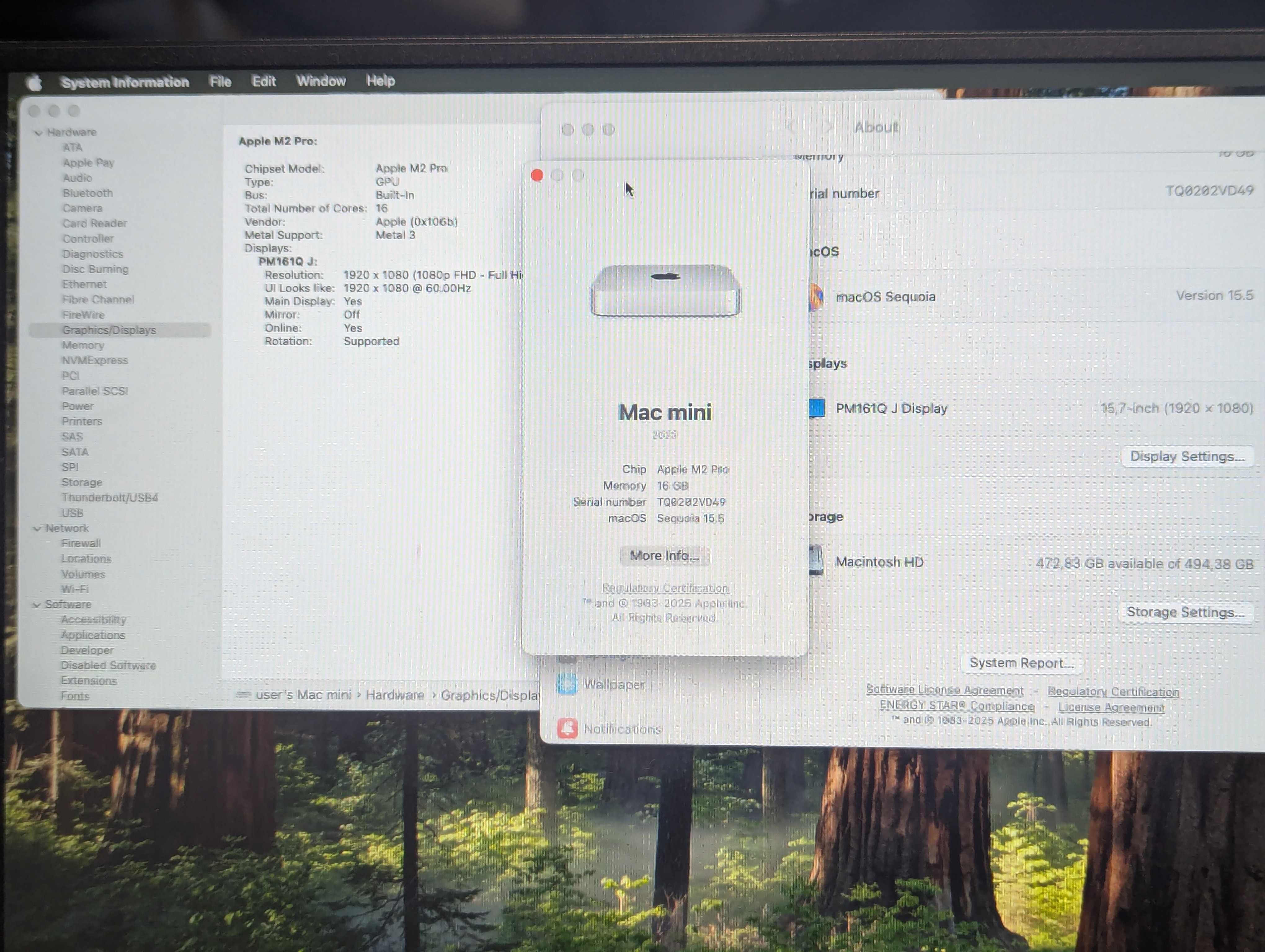The height and width of the screenshot is (952, 1265).
Task: Go back in the About settings window
Action: pos(791,127)
